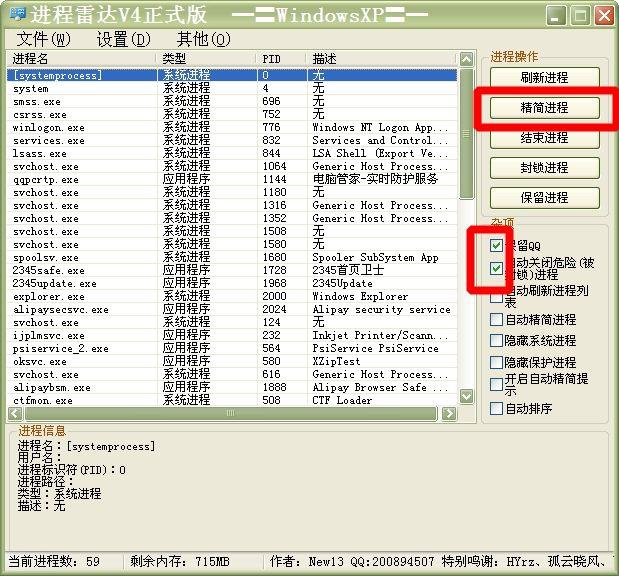Select the alipaybsm.exe row
619x576 pixels.
[232, 387]
